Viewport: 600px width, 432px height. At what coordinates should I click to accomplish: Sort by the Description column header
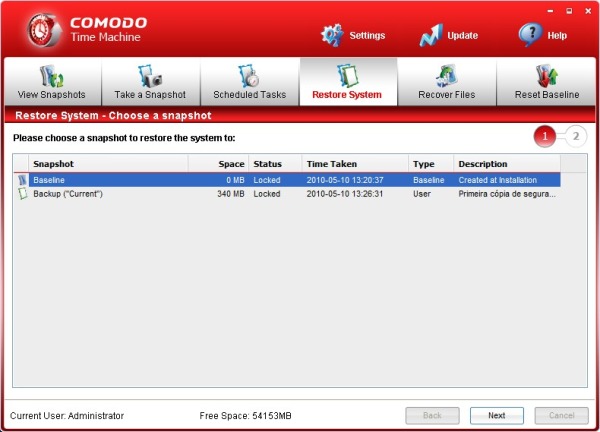507,164
